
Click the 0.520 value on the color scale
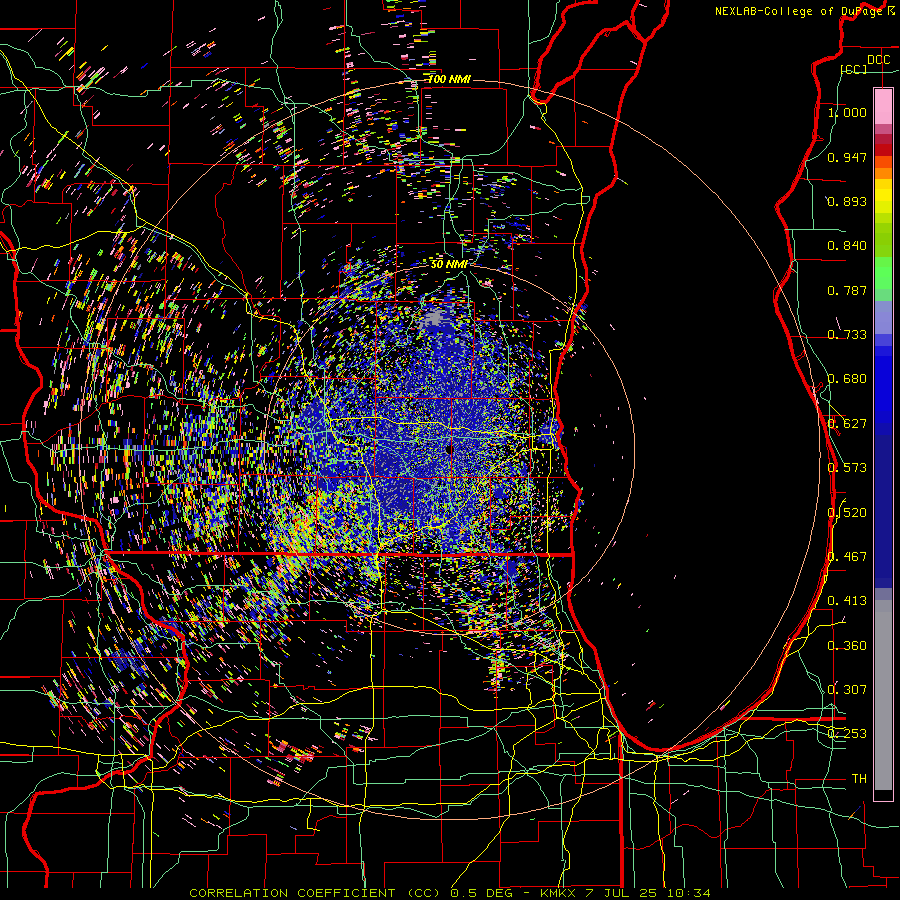(x=847, y=513)
